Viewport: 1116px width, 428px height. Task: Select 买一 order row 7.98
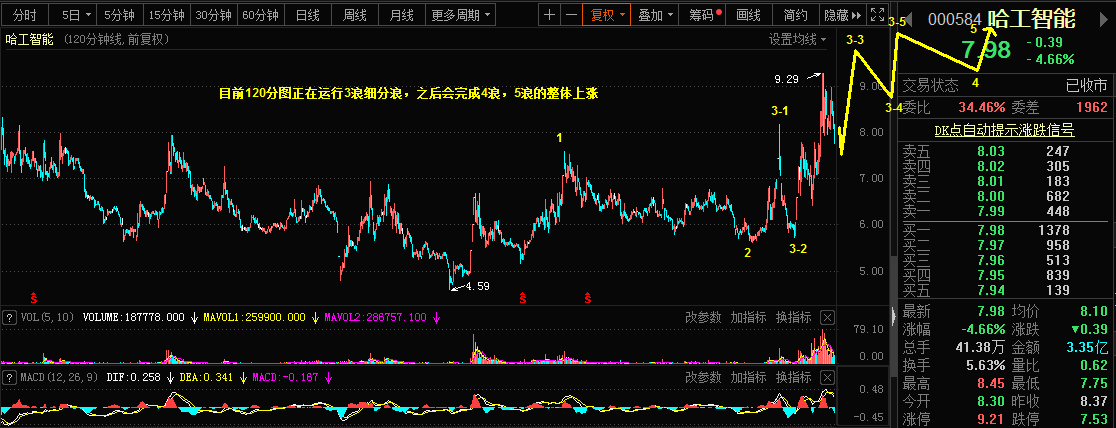point(1004,230)
